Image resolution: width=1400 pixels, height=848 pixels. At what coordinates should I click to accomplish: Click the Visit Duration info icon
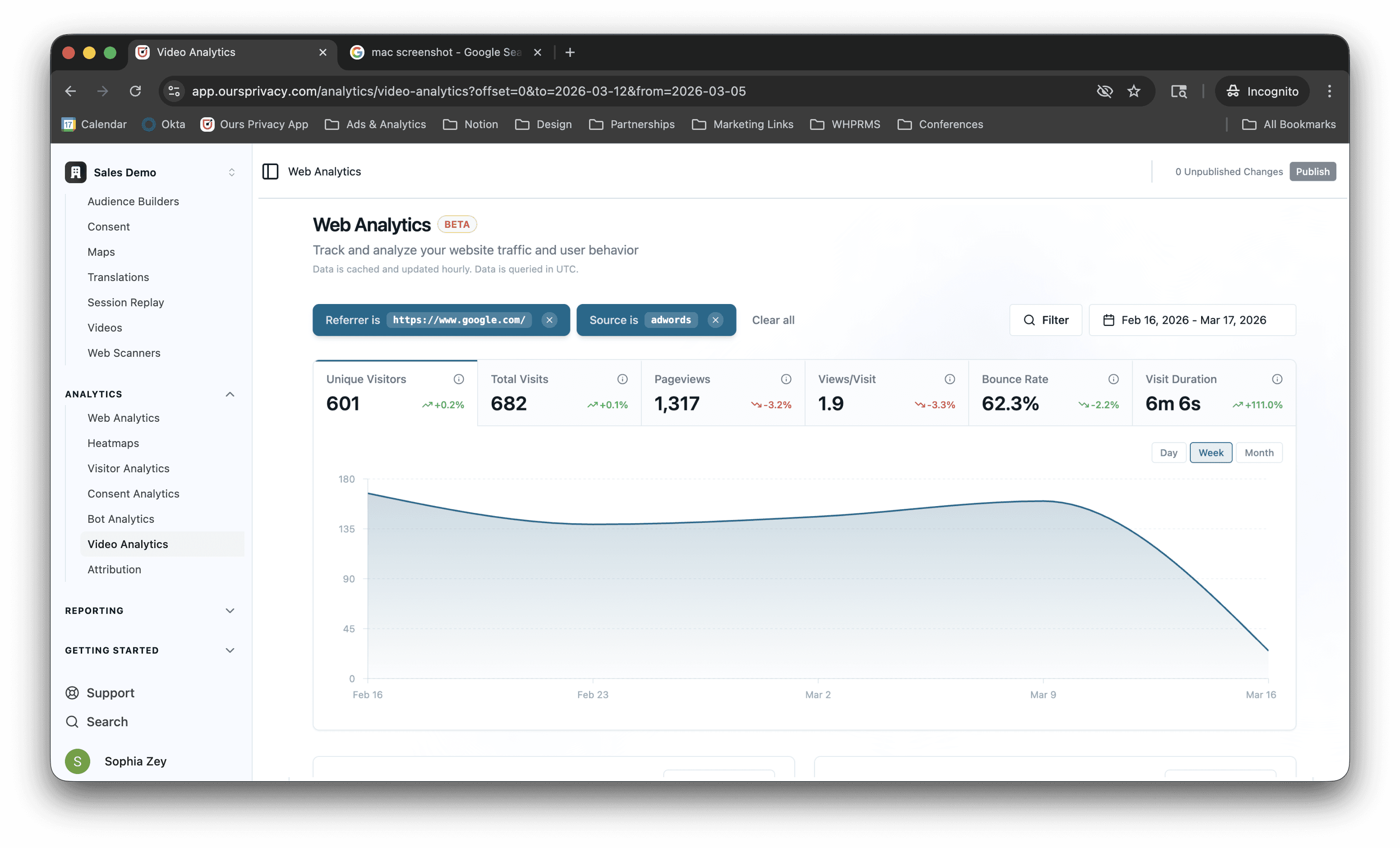(1277, 379)
